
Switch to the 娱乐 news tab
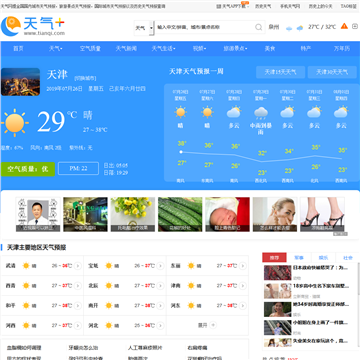click(323, 257)
